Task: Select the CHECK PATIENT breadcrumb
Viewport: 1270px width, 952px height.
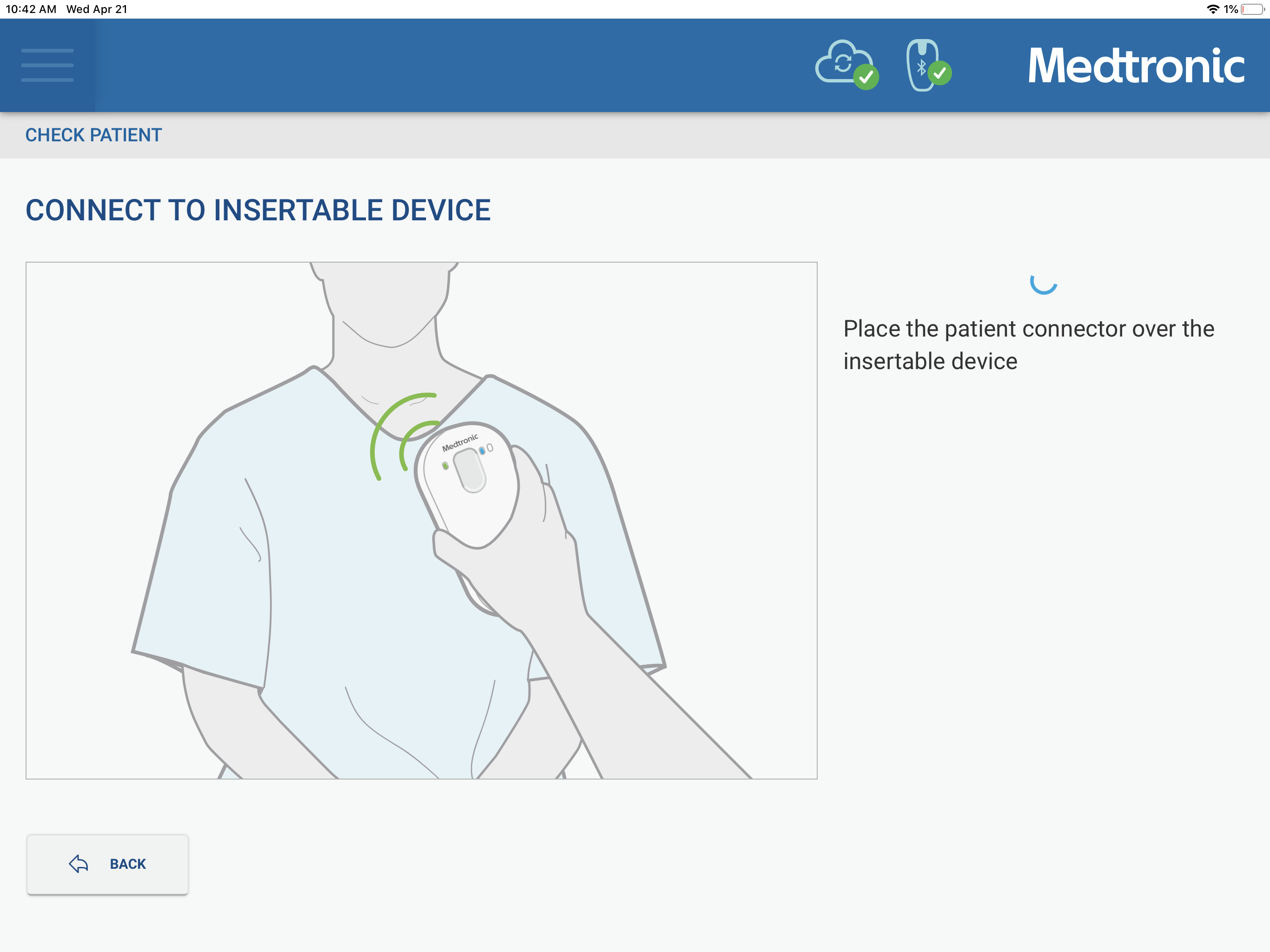Action: point(93,135)
